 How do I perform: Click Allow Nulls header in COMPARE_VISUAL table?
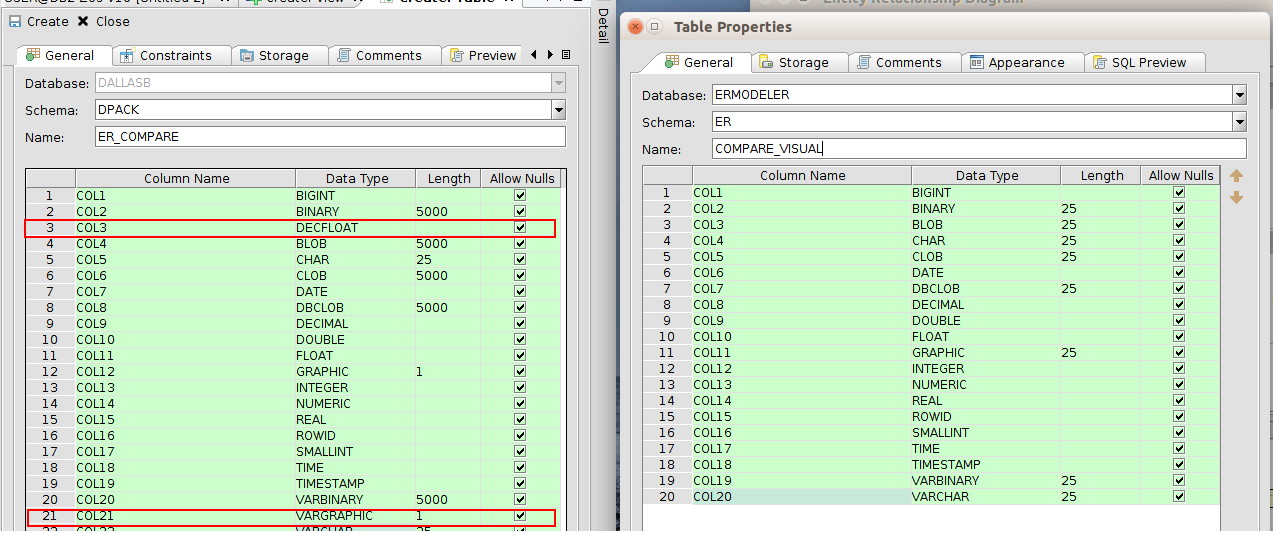(1180, 175)
